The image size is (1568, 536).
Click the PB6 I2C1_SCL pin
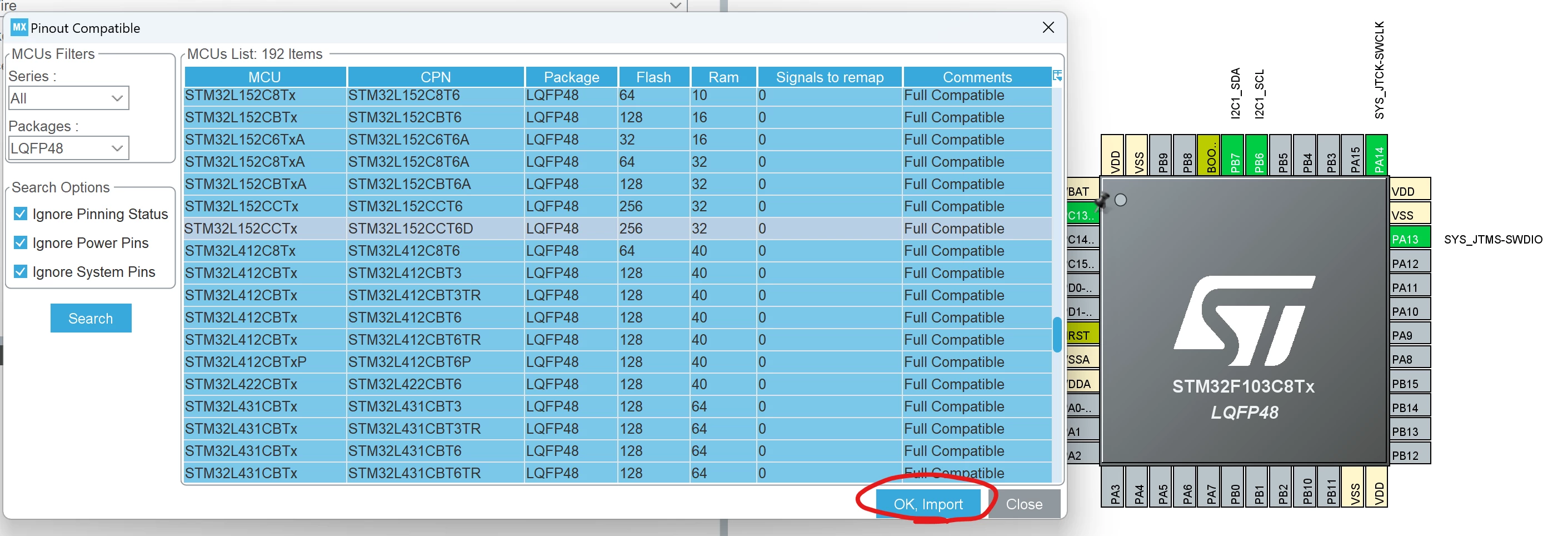tap(1257, 155)
